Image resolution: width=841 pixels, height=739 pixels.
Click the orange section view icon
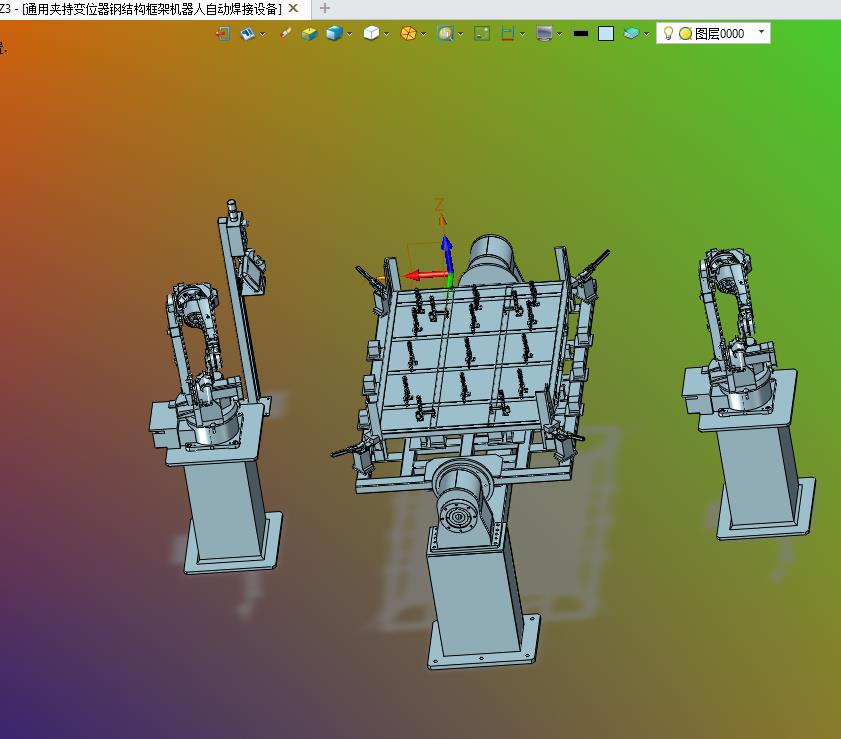pos(408,33)
